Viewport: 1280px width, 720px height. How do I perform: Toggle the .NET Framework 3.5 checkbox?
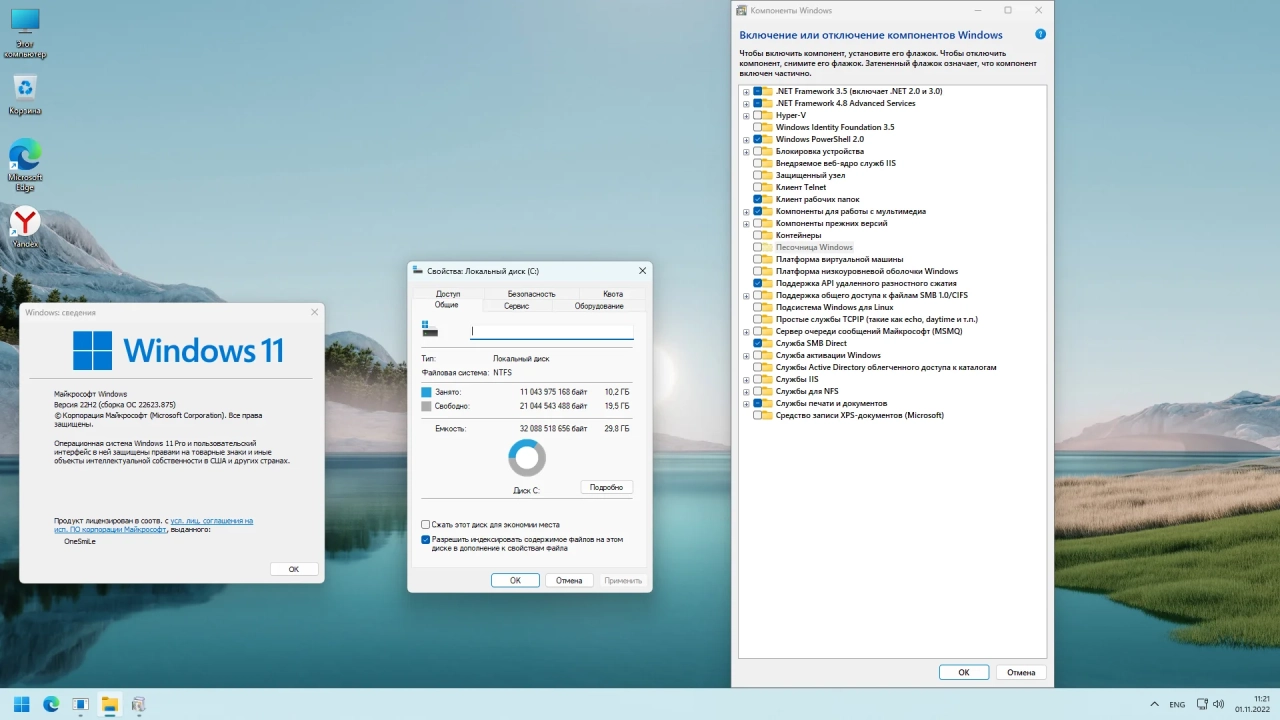[757, 91]
